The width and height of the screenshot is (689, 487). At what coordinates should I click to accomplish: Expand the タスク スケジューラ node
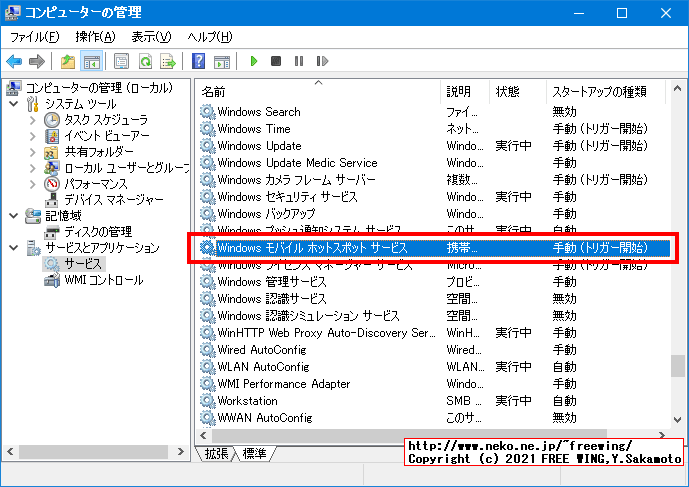pos(33,120)
